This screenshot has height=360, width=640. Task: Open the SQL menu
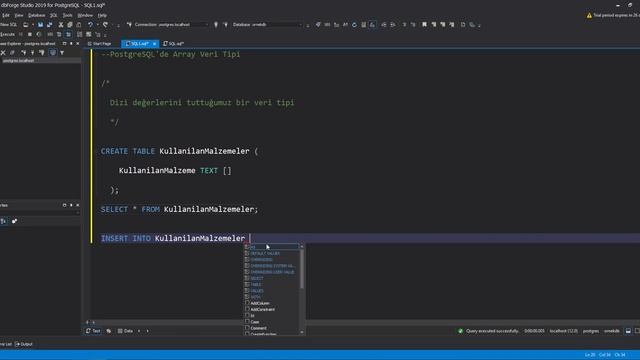pos(53,15)
